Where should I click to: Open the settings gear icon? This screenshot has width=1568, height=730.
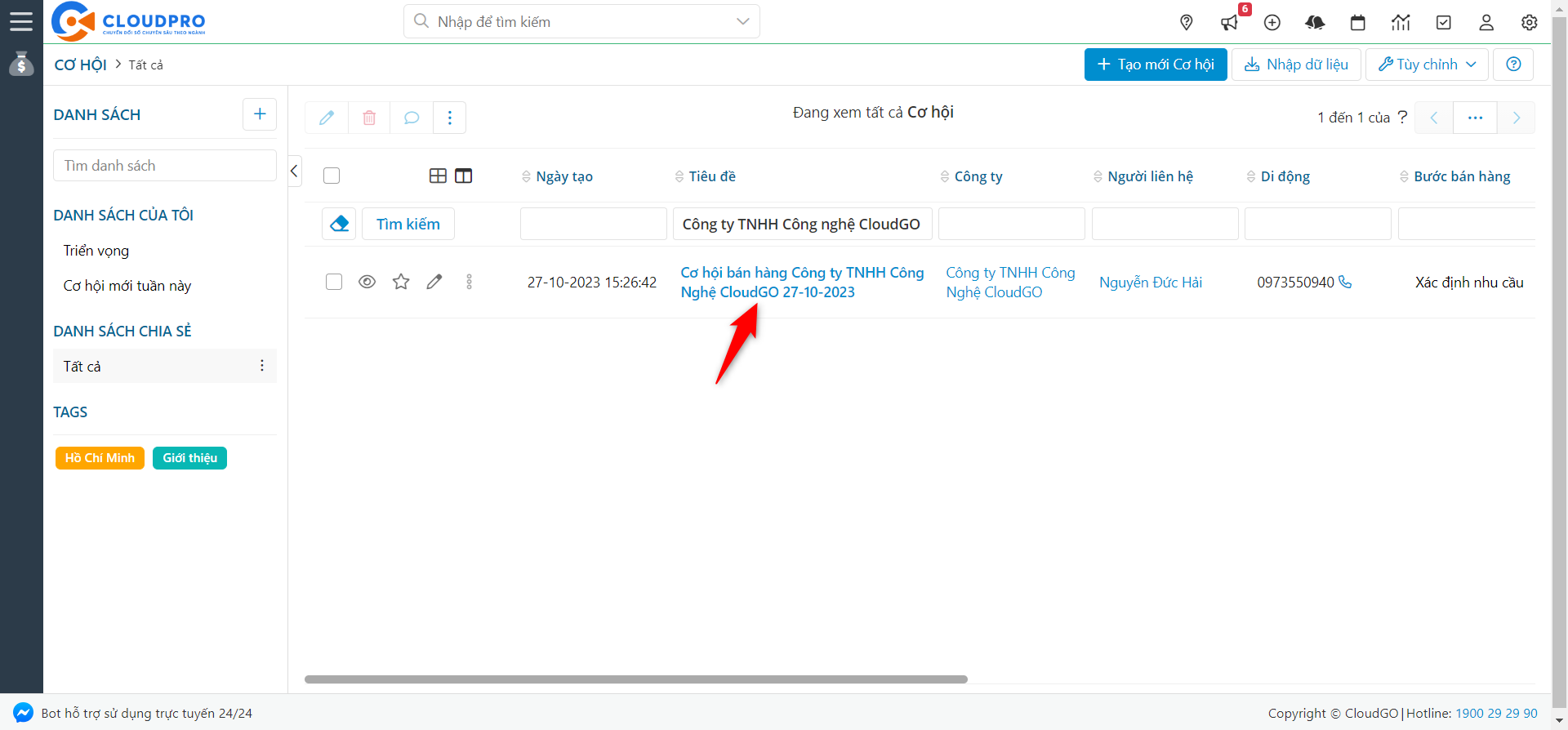[x=1530, y=22]
